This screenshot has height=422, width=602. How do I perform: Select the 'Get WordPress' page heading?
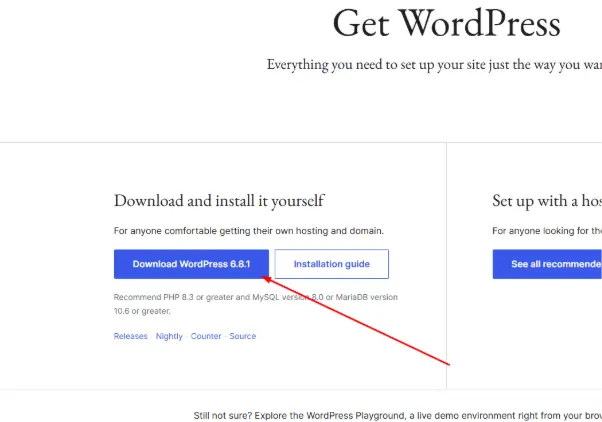(x=447, y=23)
